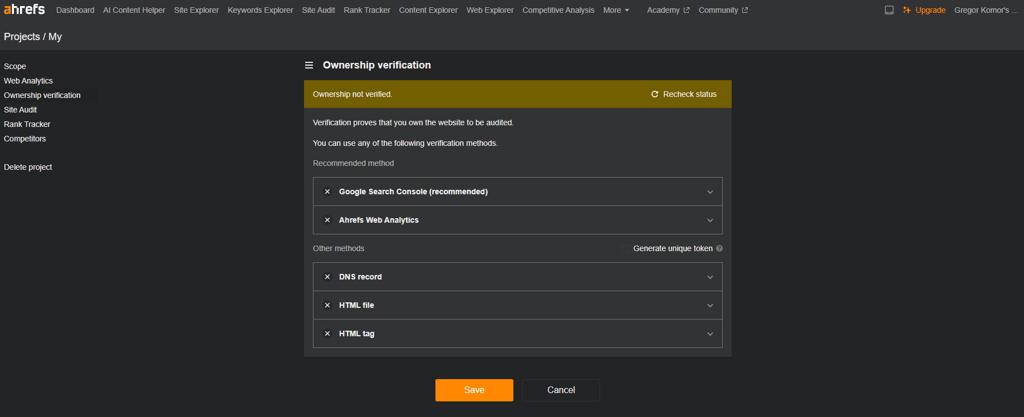Click the Cancel button
Screen dimensions: 1024x417
click(x=561, y=390)
